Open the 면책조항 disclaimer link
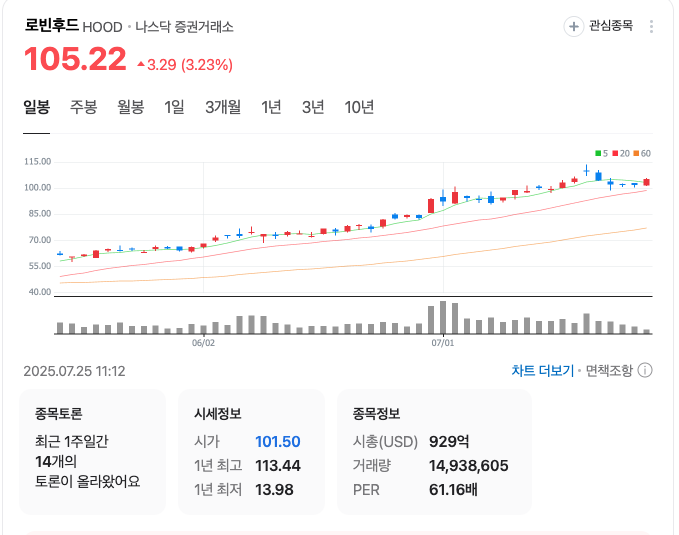The image size is (679, 535). [x=609, y=371]
